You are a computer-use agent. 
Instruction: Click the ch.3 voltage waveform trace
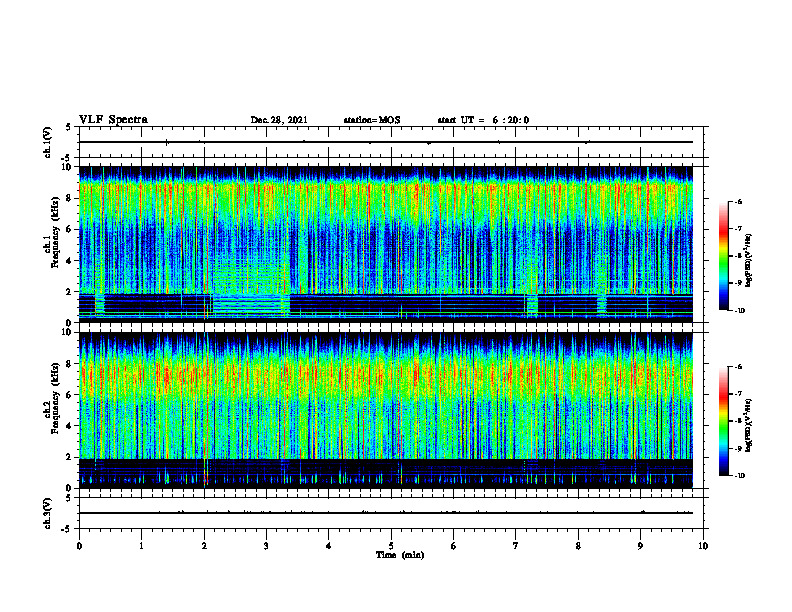[386, 513]
